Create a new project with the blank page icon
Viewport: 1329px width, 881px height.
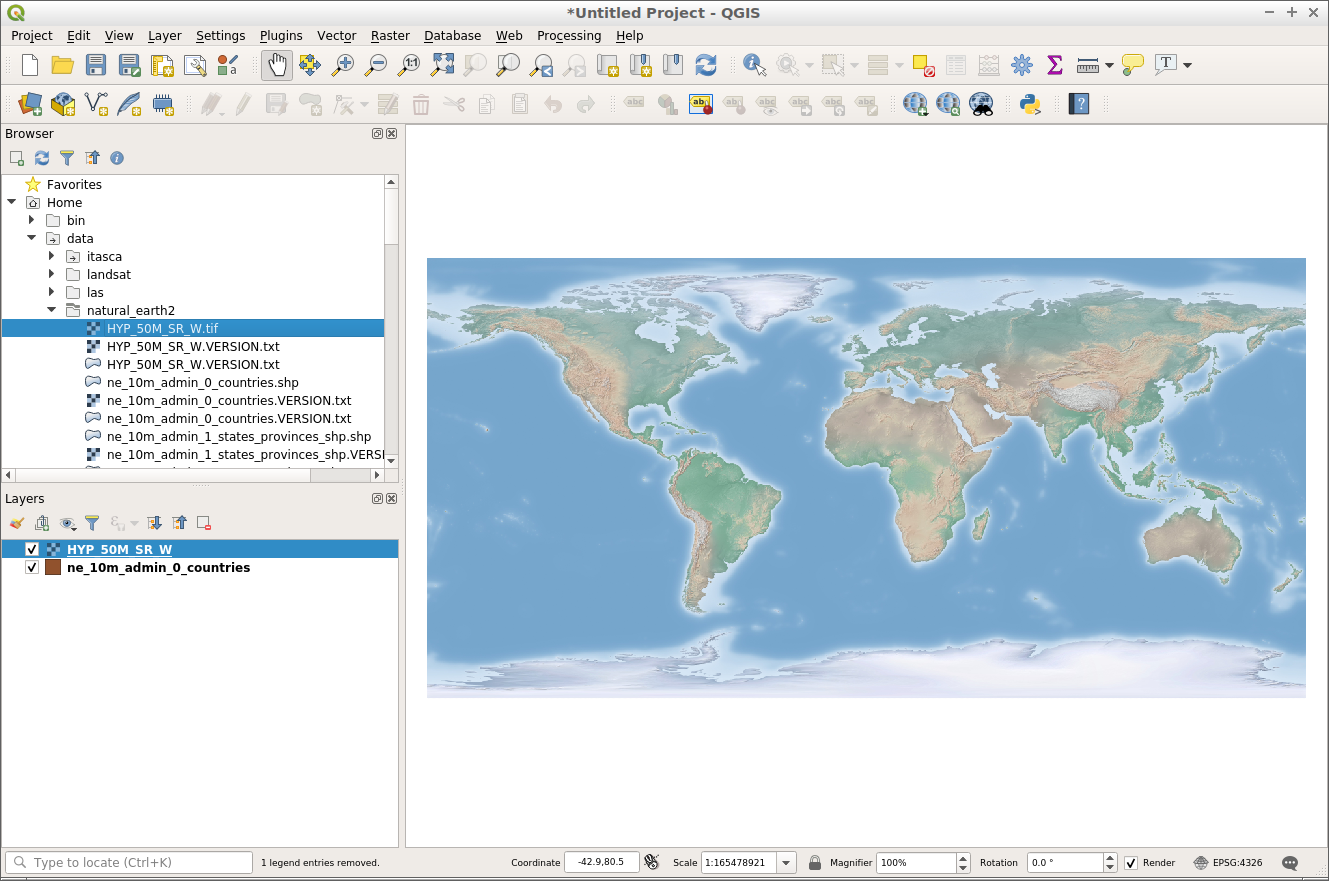tap(30, 65)
